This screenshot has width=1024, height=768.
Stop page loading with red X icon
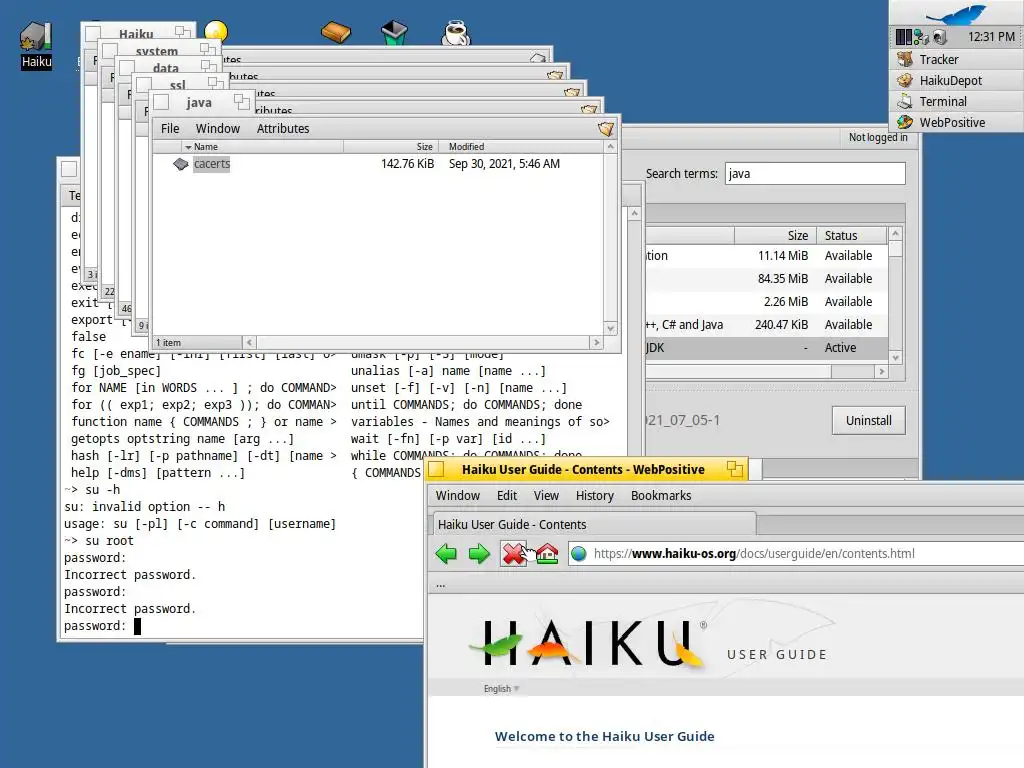pyautogui.click(x=513, y=554)
